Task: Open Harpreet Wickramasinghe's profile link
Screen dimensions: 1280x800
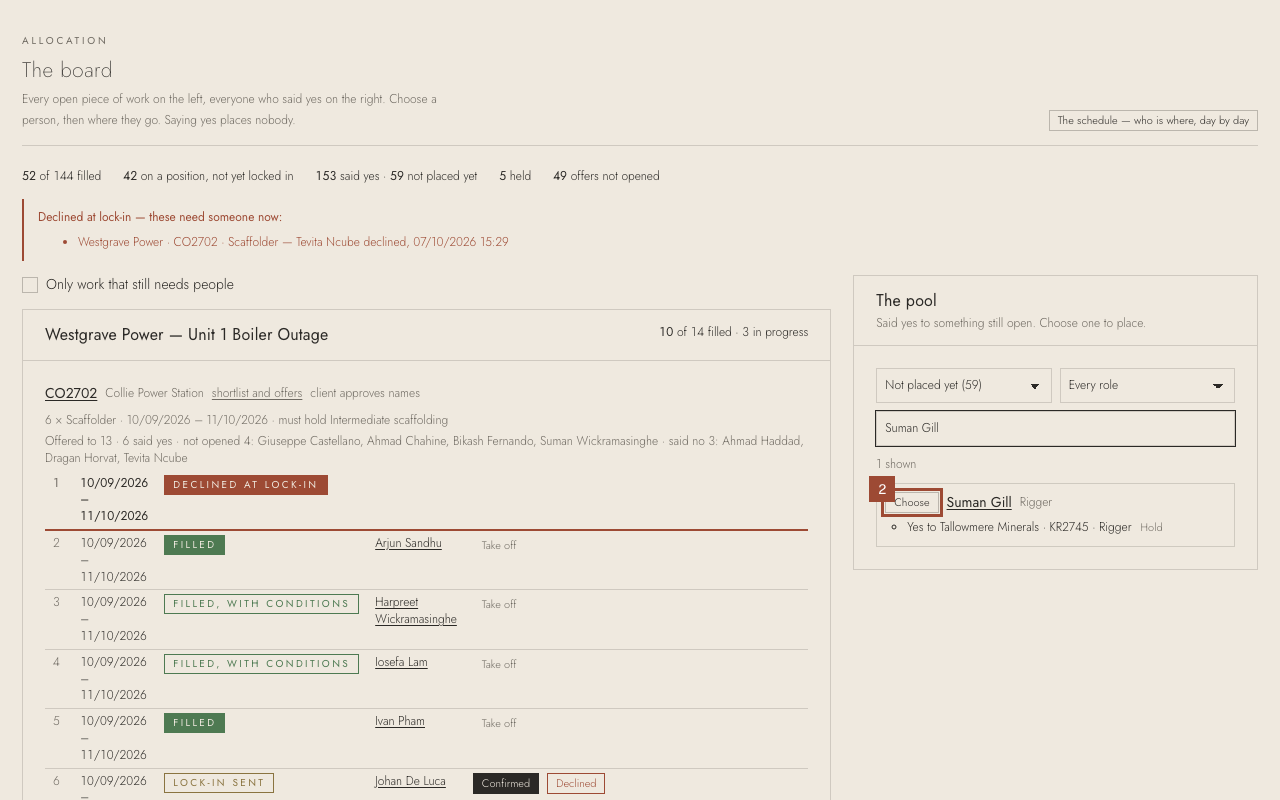Action: 416,610
